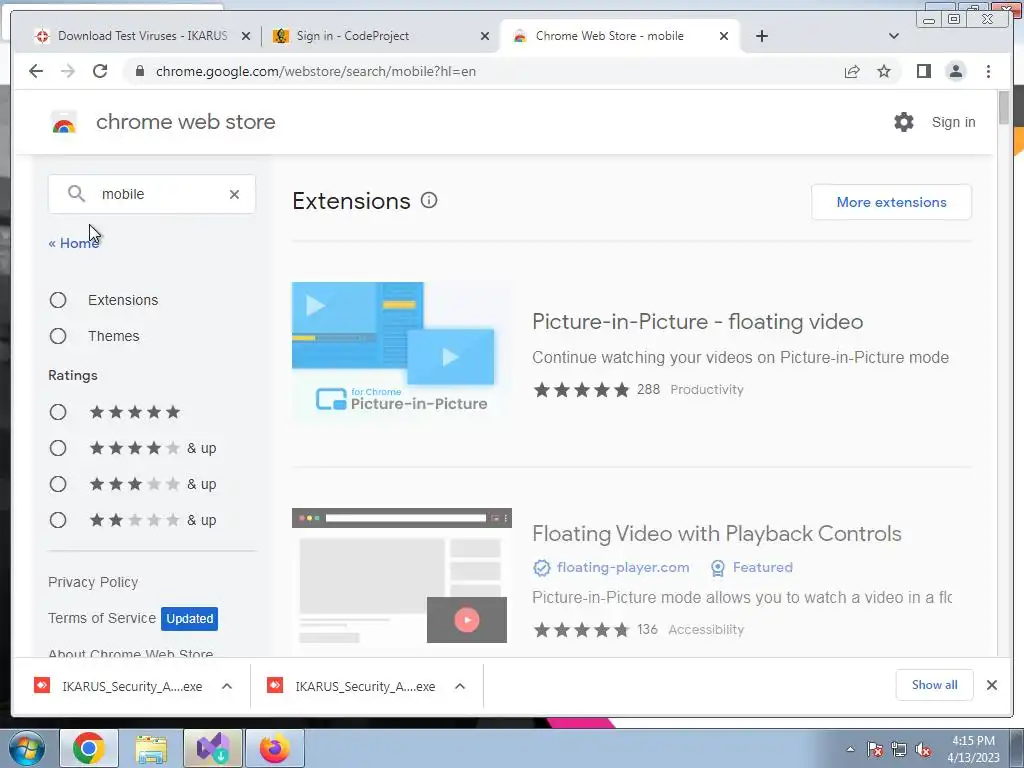Filter by four stars & up

point(58,448)
